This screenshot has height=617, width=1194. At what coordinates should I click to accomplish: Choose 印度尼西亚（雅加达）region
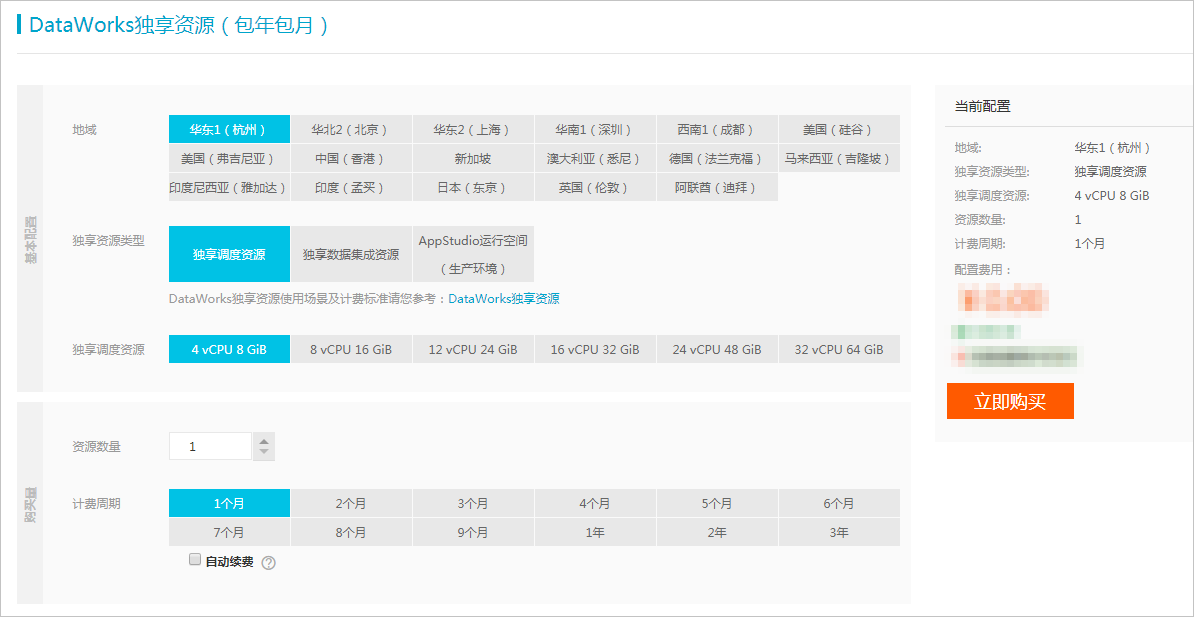coord(229,187)
